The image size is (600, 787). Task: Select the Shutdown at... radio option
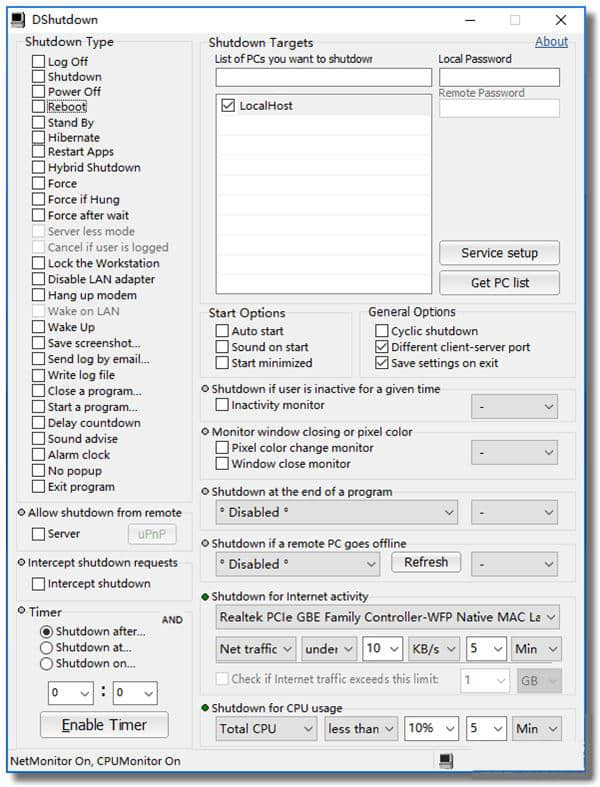(46, 647)
